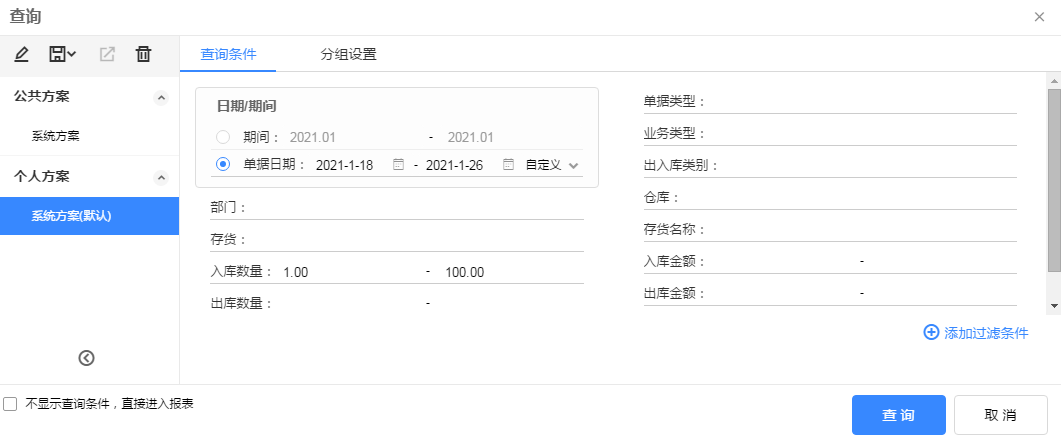Click the edit pencil icon
The height and width of the screenshot is (441, 1061).
(x=21, y=54)
